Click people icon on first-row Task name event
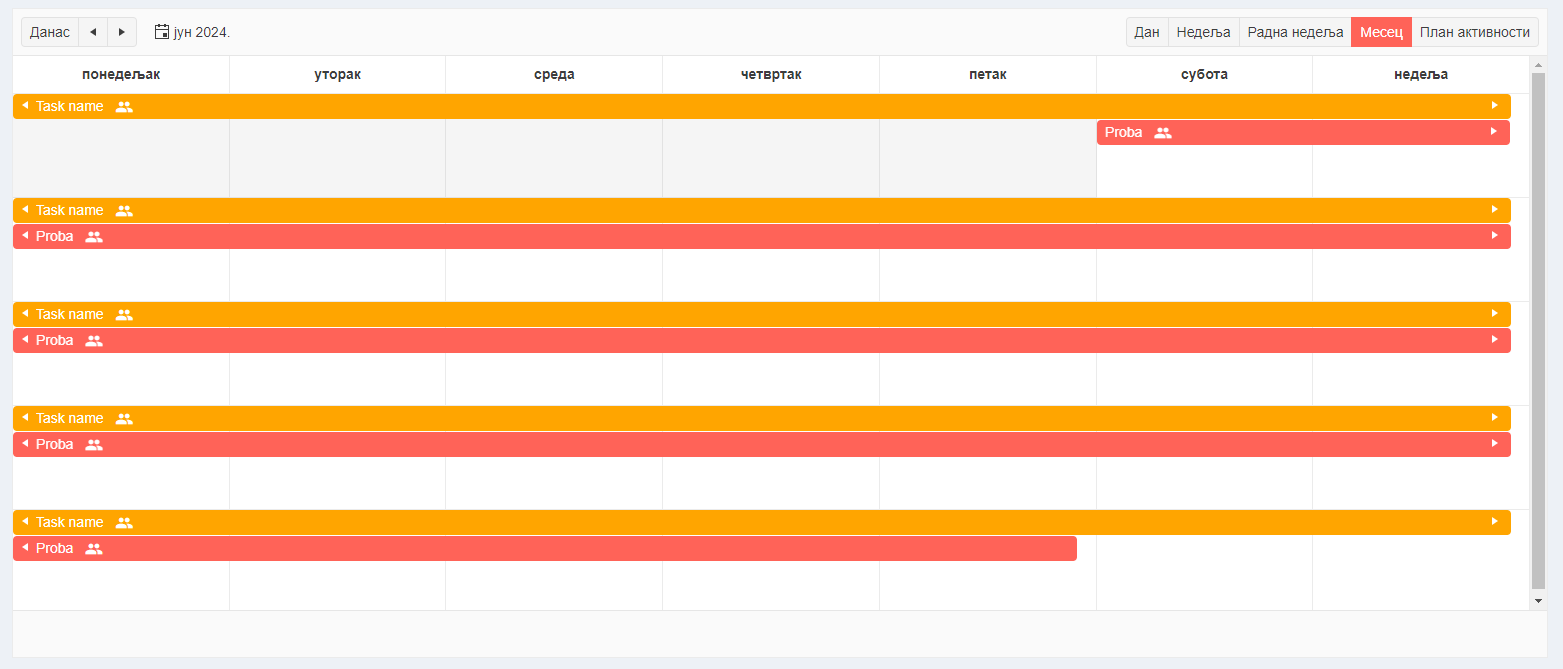Screen dimensions: 1563x669 coord(124,107)
